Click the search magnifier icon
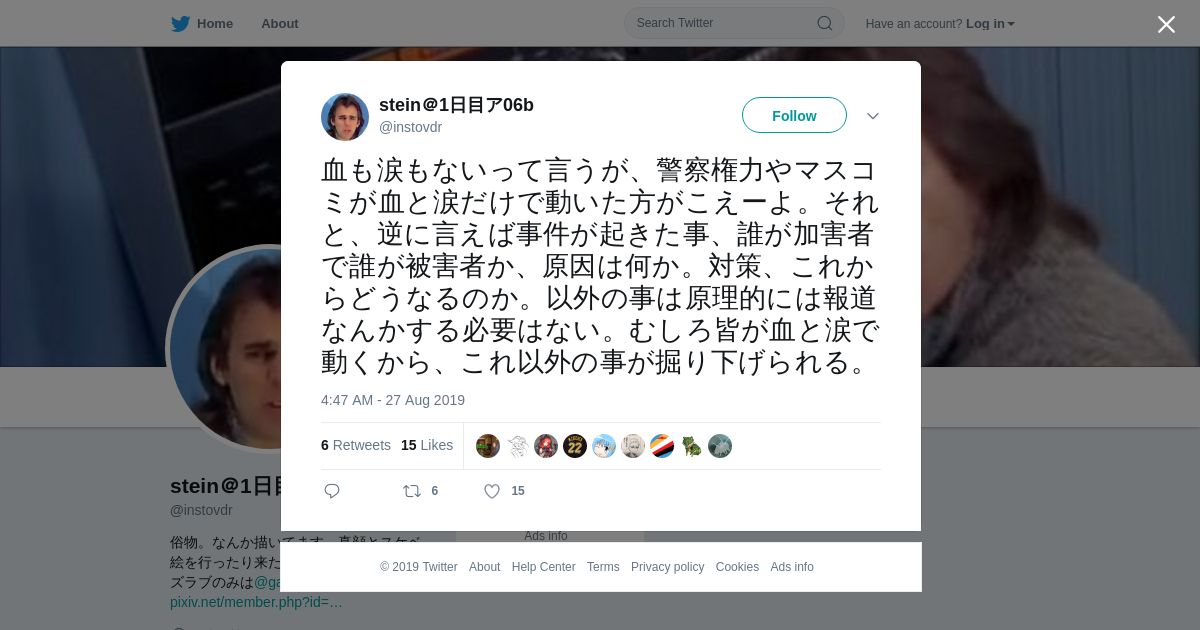This screenshot has width=1200, height=630. (x=825, y=23)
